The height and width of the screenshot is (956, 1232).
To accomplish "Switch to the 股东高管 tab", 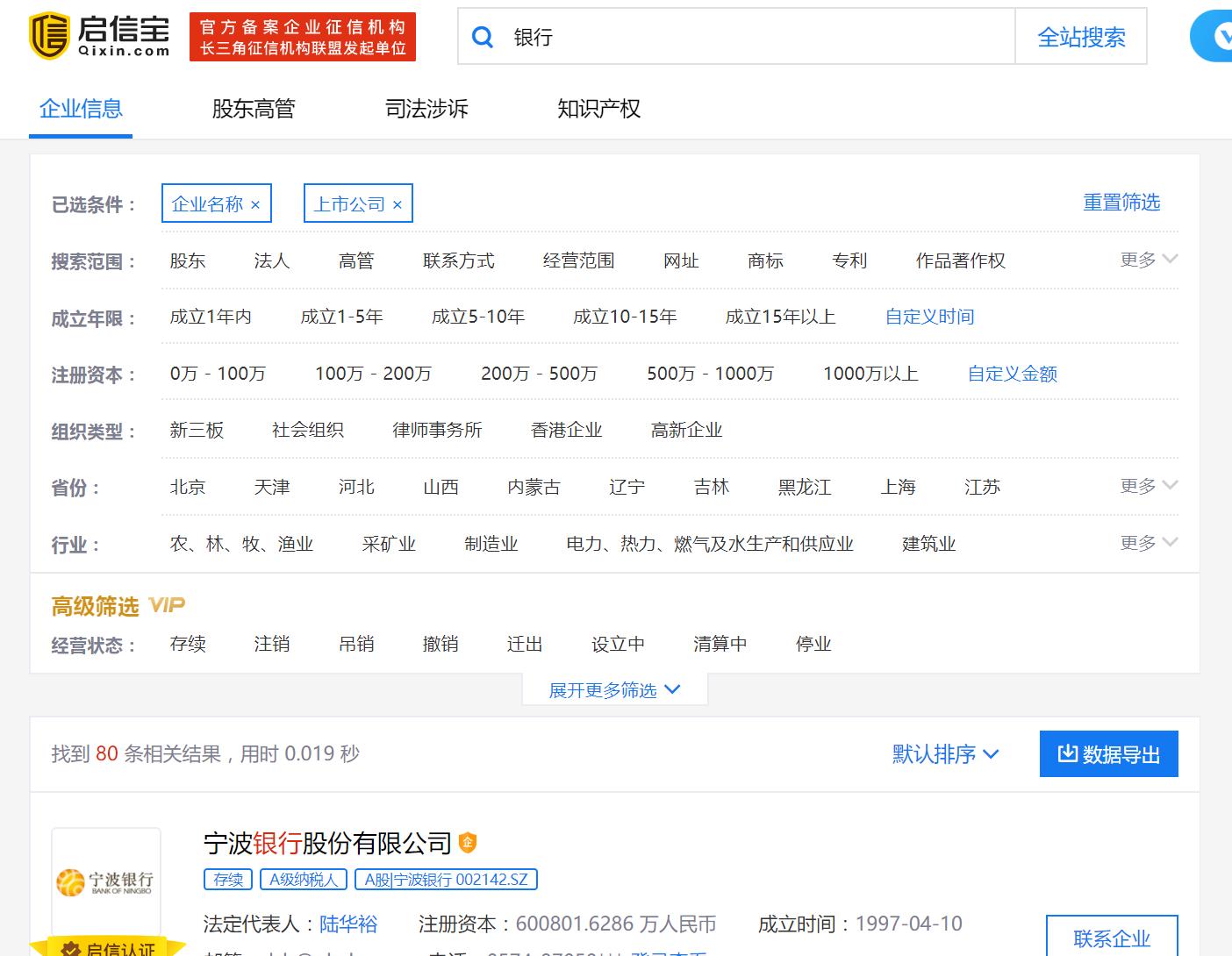I will (254, 109).
